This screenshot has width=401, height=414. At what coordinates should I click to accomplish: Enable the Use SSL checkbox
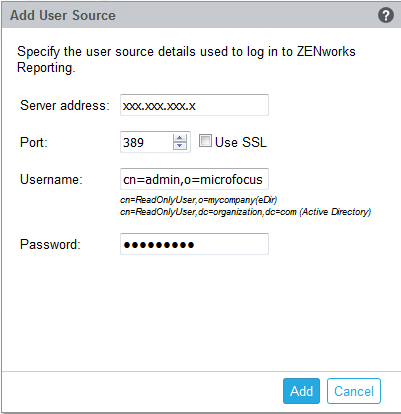tap(205, 141)
